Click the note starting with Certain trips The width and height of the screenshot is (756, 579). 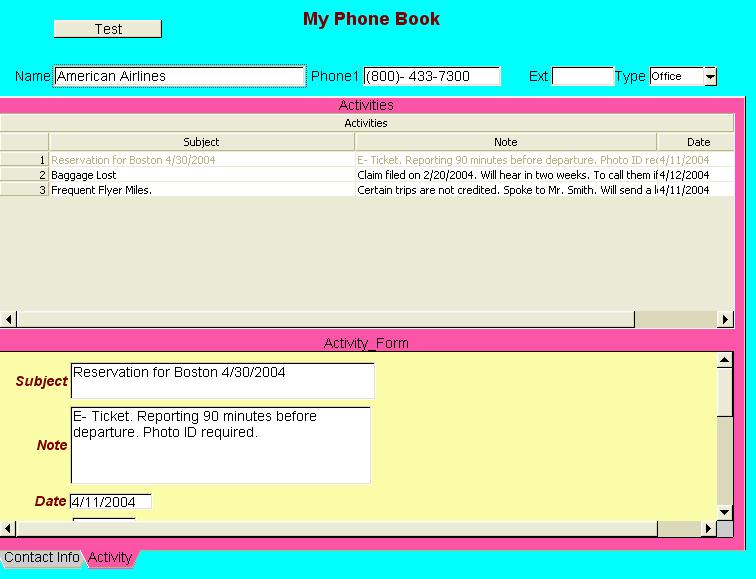[506, 190]
